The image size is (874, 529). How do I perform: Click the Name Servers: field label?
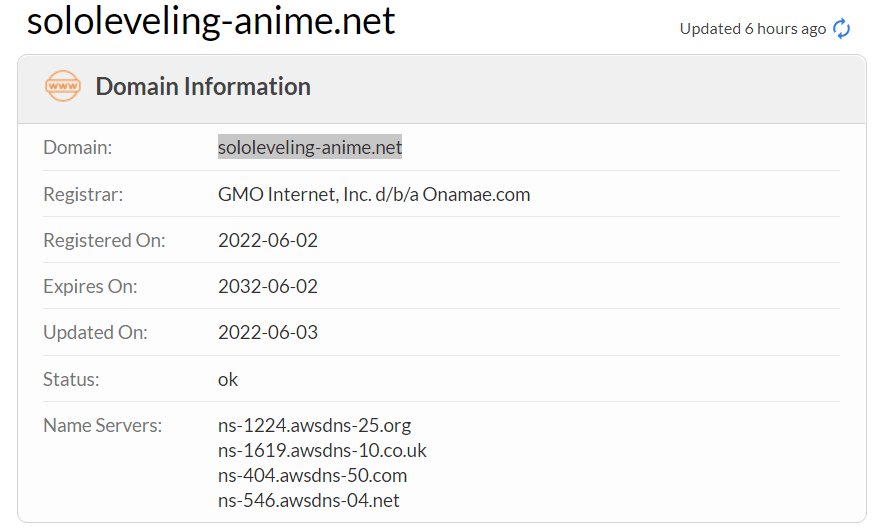(103, 425)
